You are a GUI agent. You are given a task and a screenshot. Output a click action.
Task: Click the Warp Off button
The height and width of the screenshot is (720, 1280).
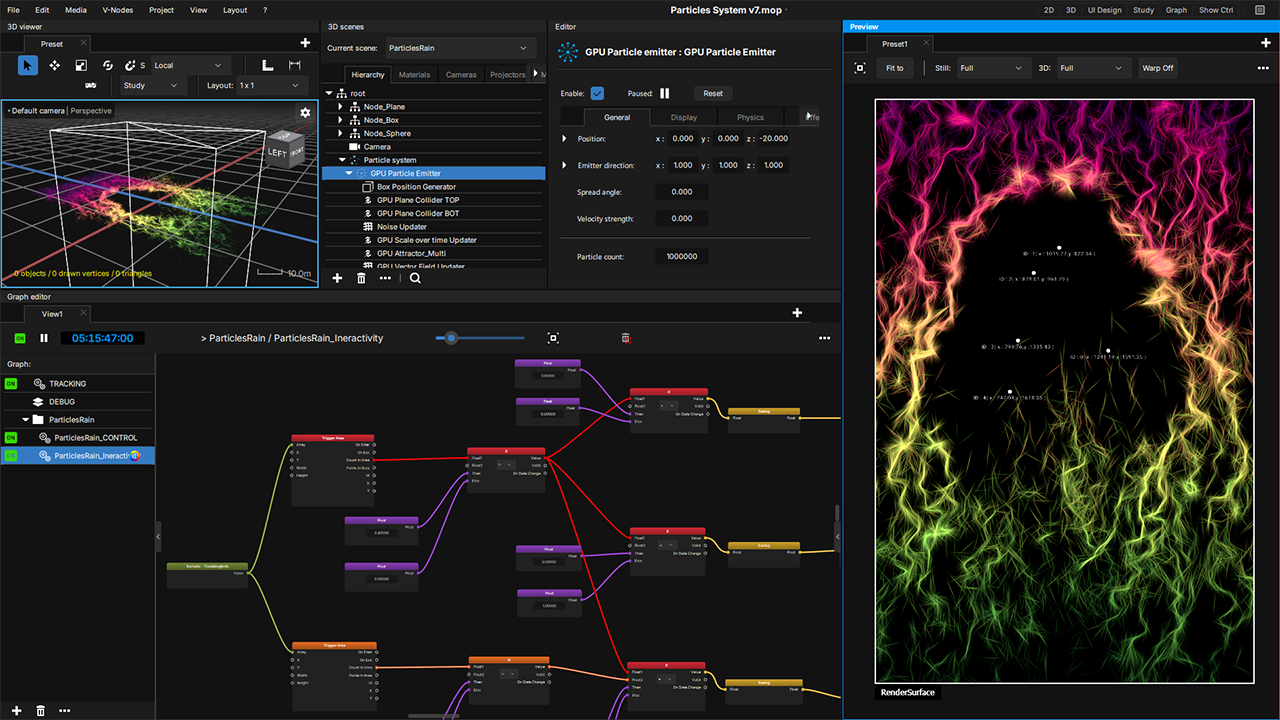(x=1158, y=68)
